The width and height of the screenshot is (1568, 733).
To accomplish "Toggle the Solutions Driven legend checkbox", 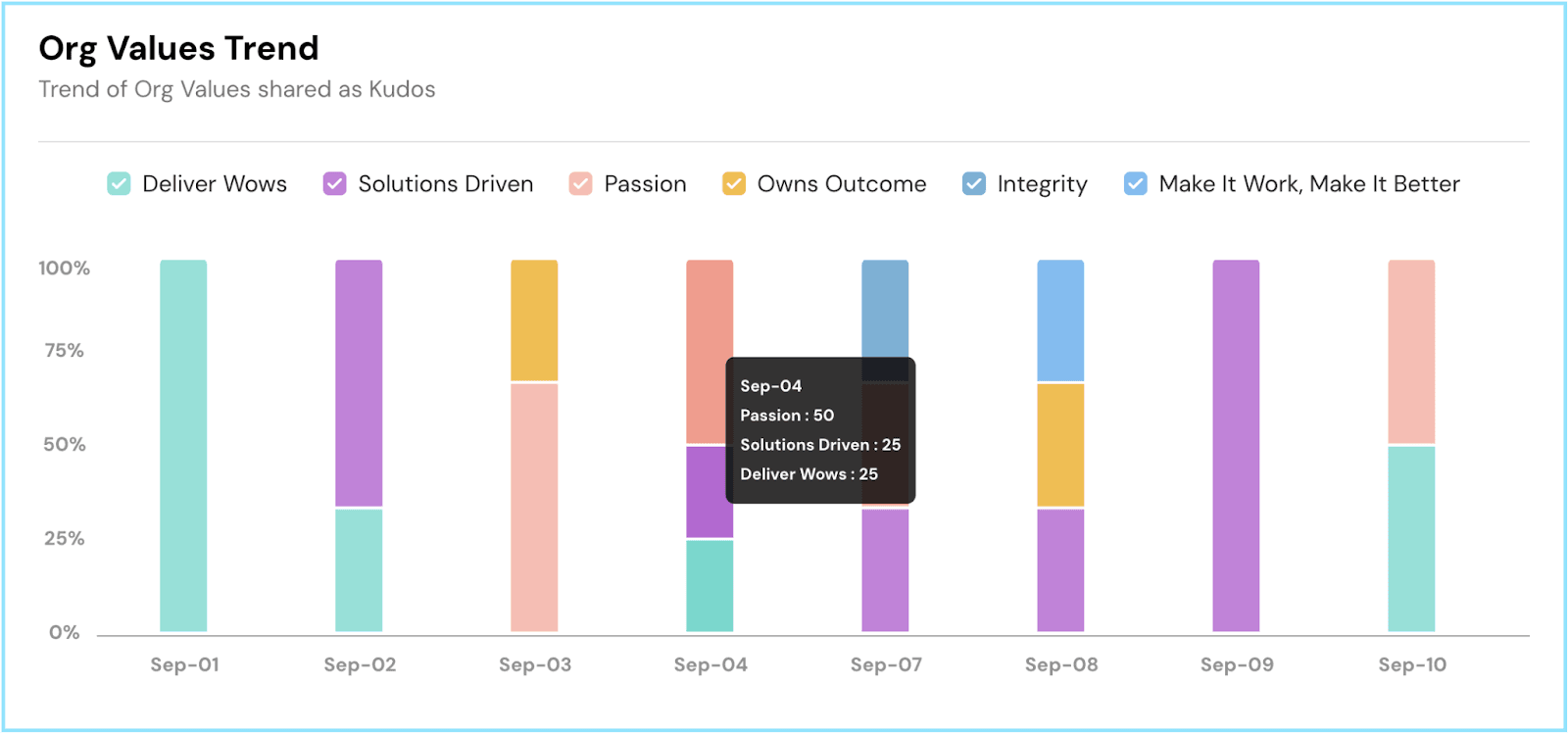I will [335, 184].
